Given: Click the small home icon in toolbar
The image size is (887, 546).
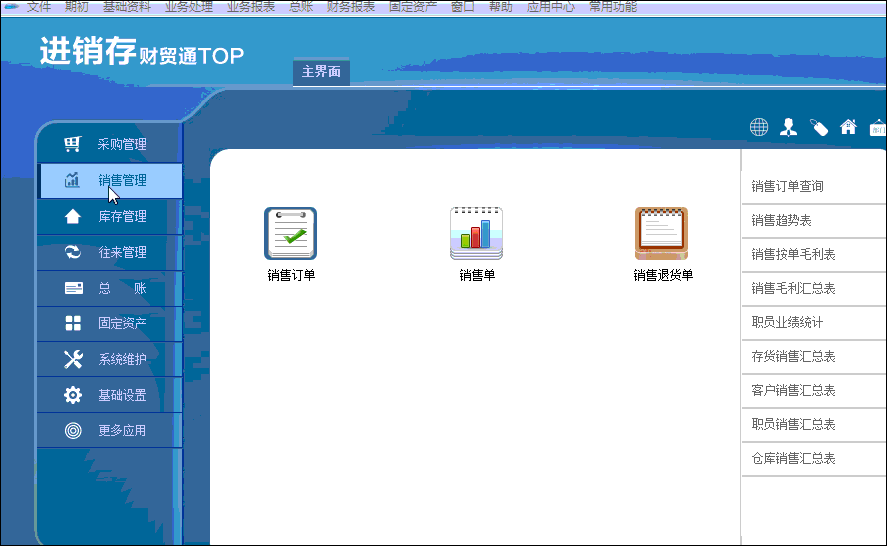Looking at the screenshot, I should (848, 127).
